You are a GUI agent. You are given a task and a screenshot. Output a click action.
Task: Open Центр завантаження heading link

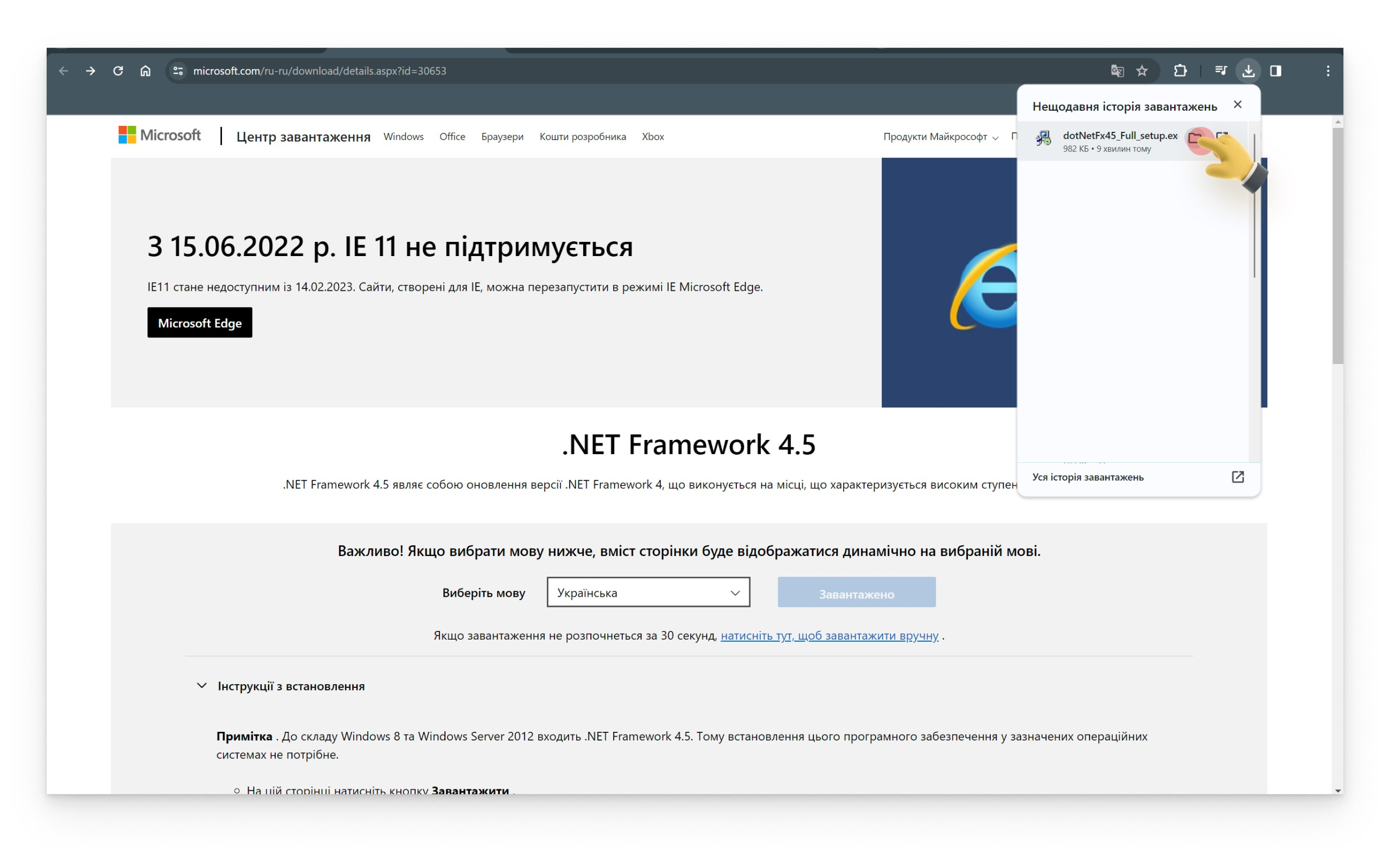point(303,137)
